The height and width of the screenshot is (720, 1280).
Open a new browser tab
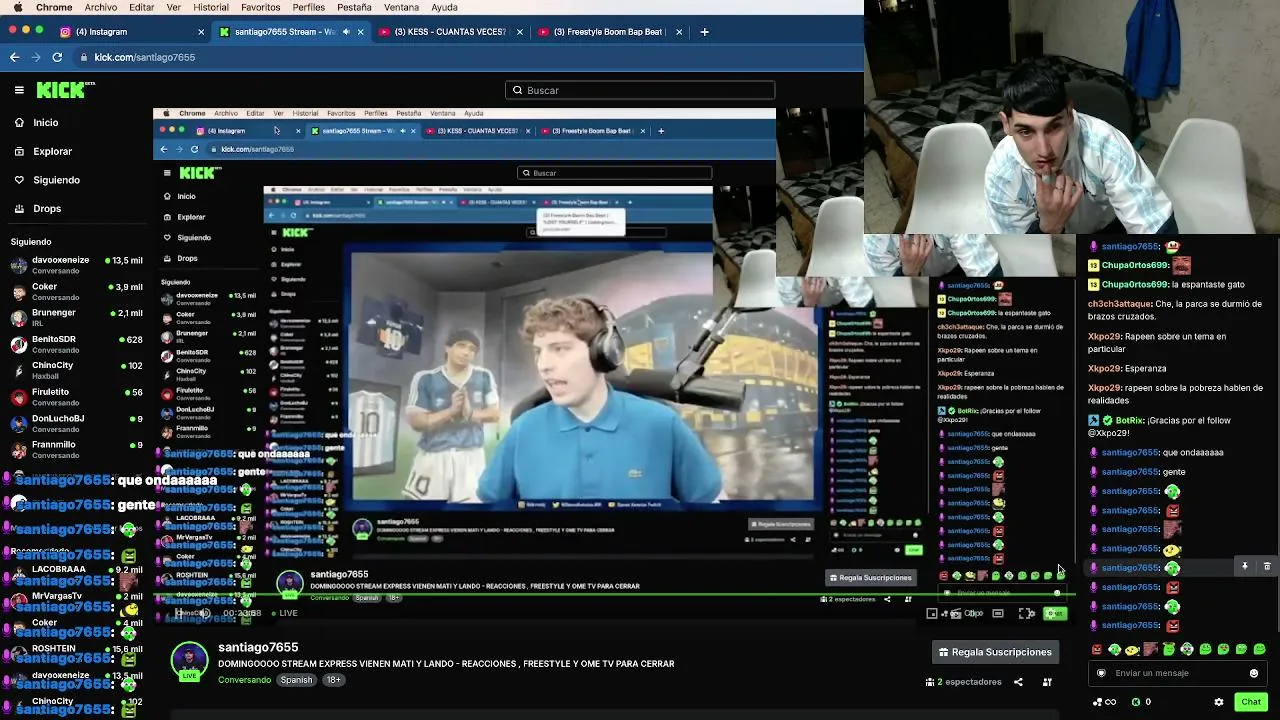pos(704,32)
